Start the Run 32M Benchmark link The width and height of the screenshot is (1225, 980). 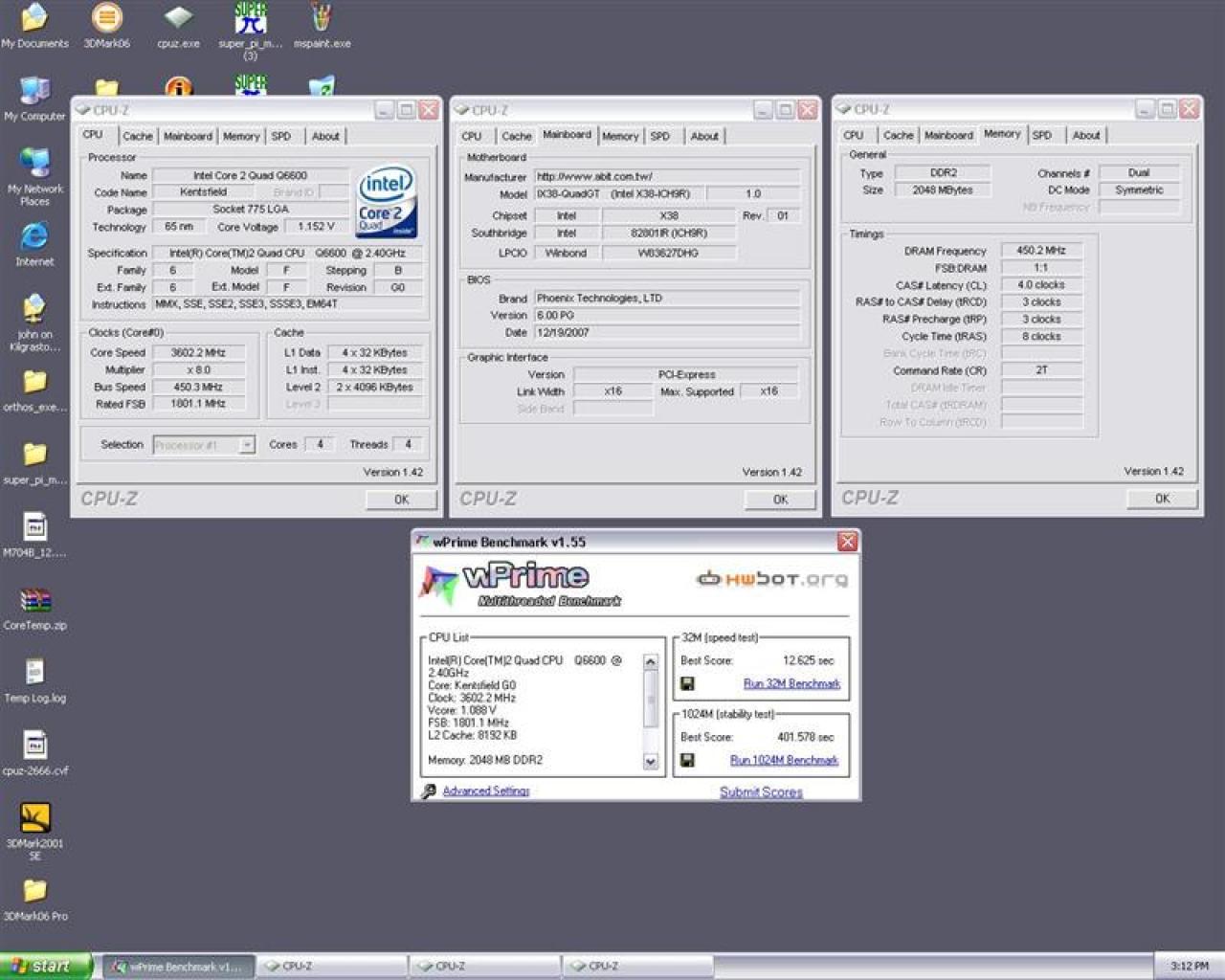791,683
